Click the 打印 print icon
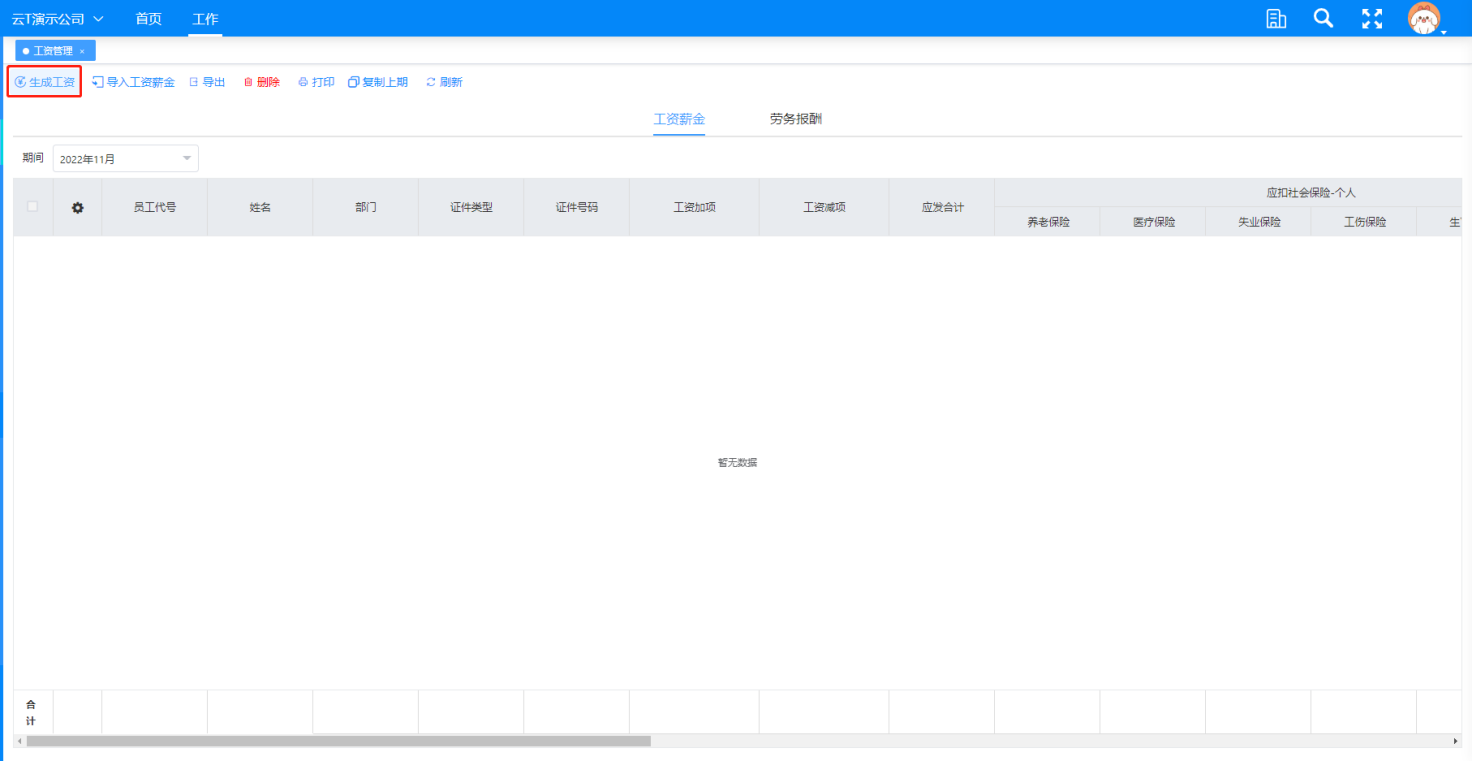 coord(303,82)
